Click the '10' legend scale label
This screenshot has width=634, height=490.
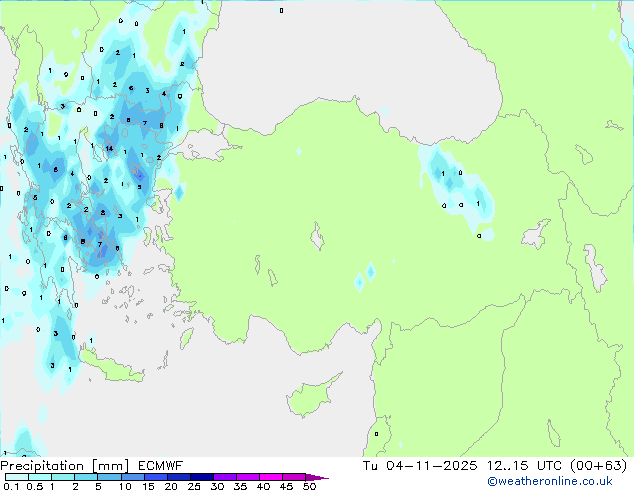pos(125,486)
